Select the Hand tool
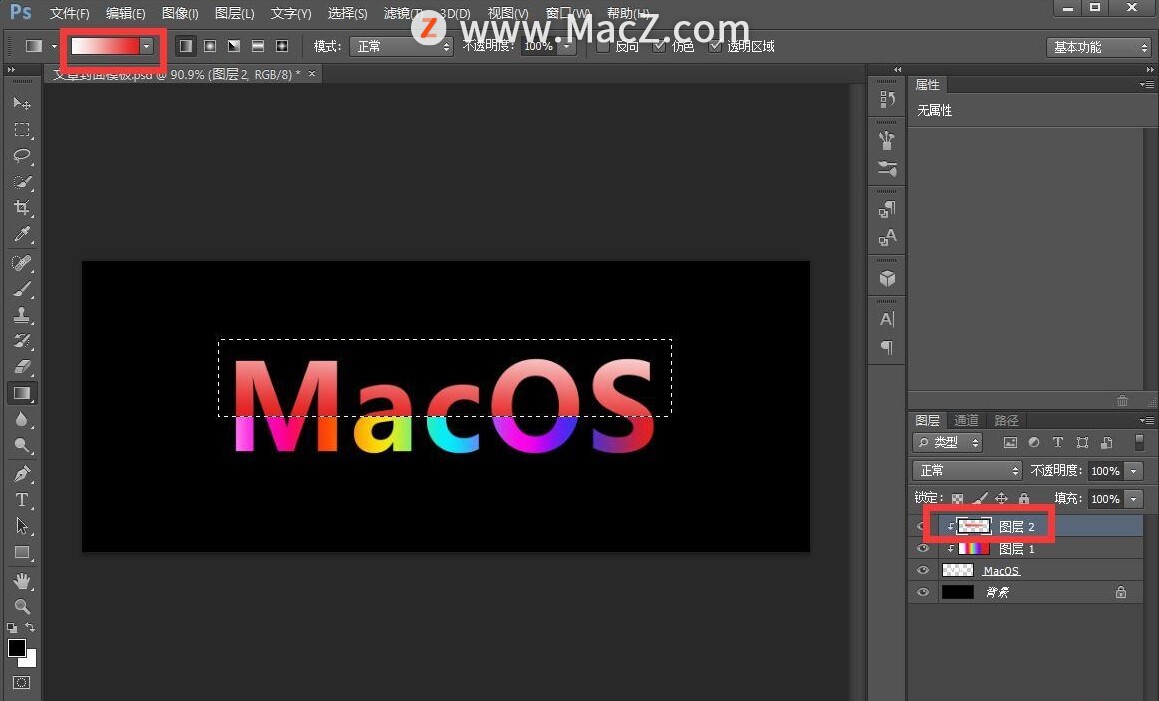This screenshot has width=1159, height=701. [22, 580]
